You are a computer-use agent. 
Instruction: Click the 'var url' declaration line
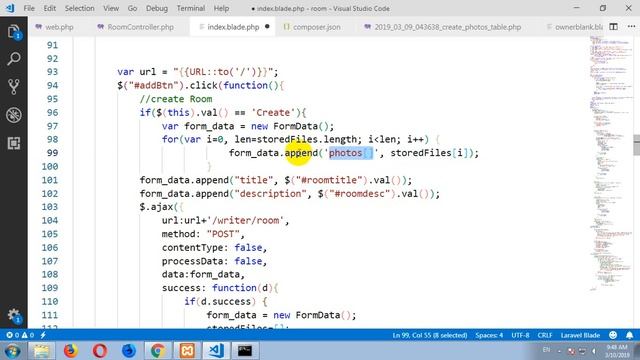click(x=198, y=72)
